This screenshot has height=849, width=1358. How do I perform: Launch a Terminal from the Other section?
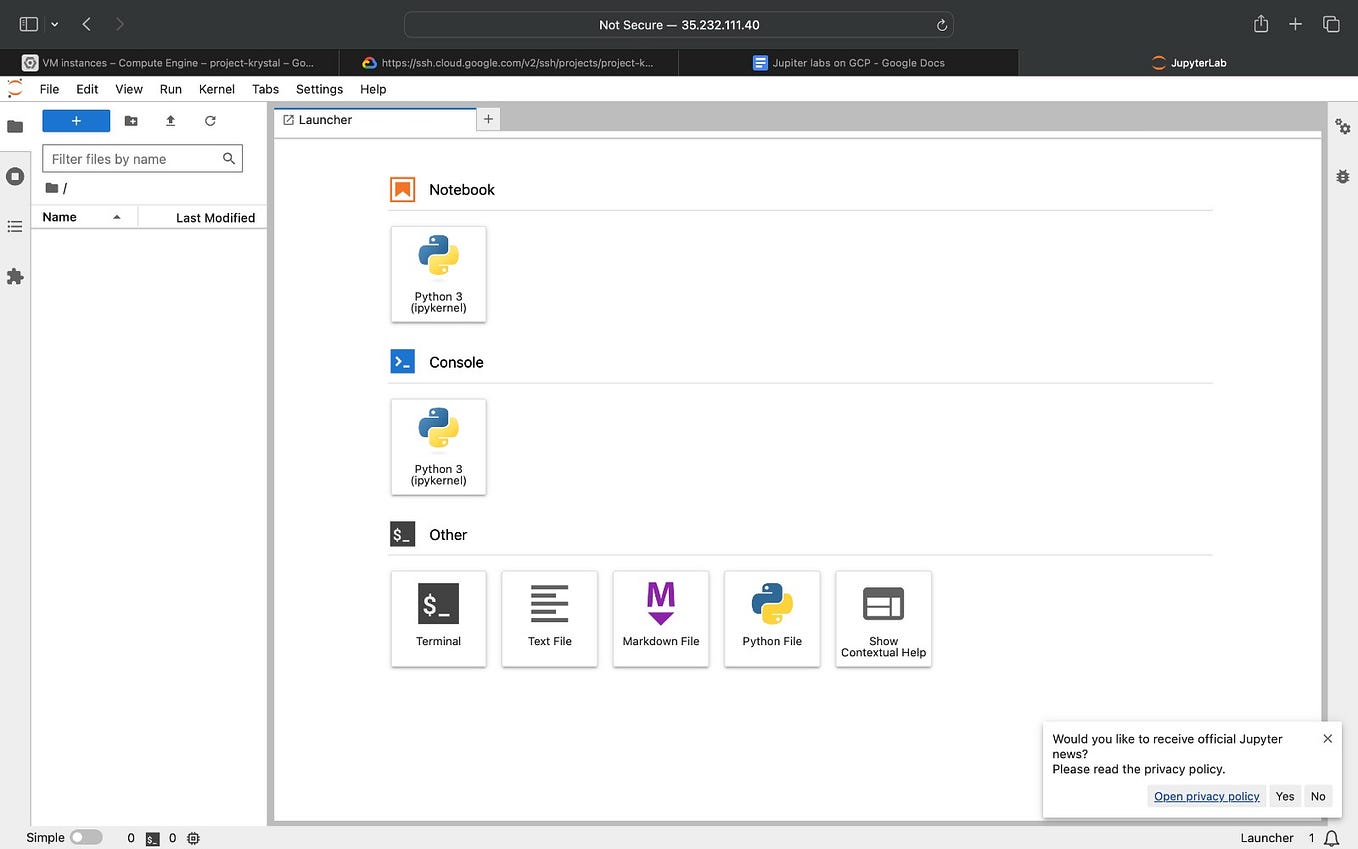click(x=438, y=618)
